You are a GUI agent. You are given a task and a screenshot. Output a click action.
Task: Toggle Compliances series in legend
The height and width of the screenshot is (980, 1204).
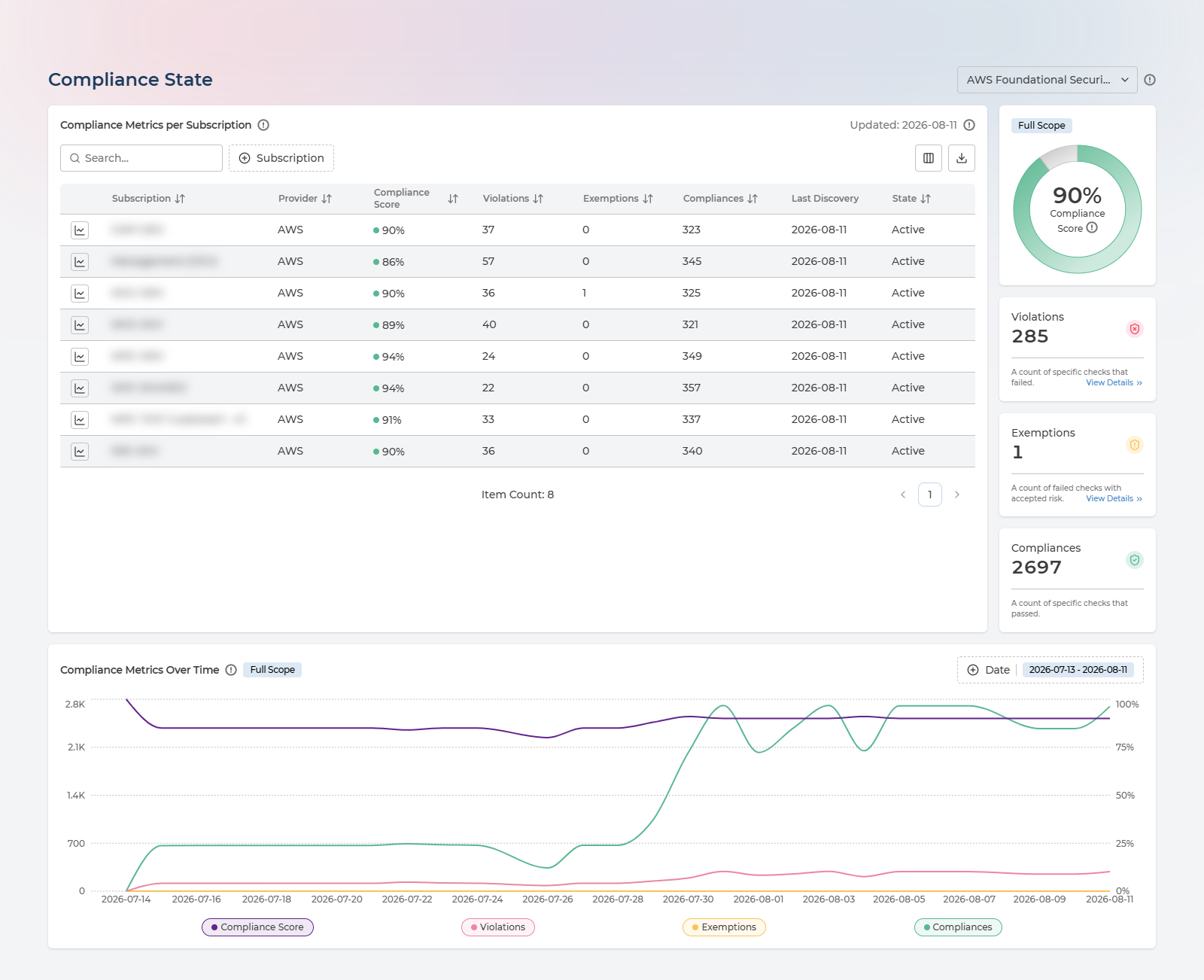(958, 927)
